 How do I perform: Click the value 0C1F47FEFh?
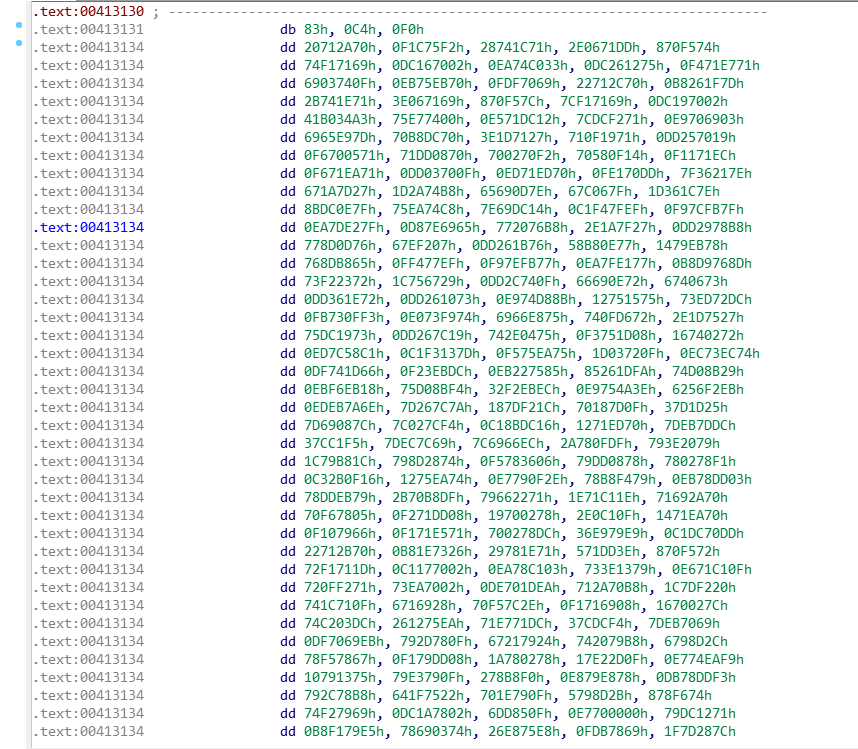coord(608,210)
